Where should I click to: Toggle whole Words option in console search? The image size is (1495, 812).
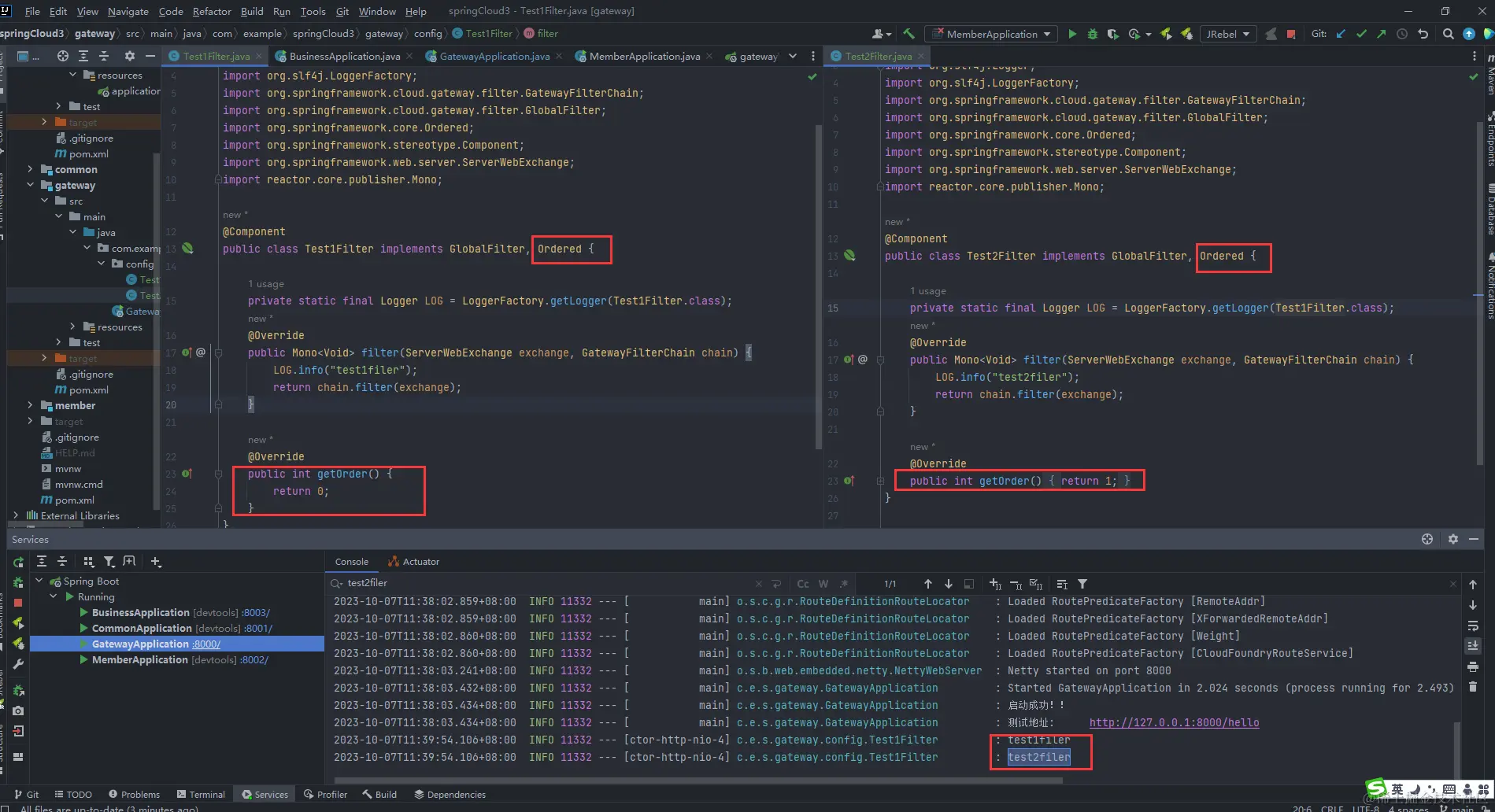[823, 584]
